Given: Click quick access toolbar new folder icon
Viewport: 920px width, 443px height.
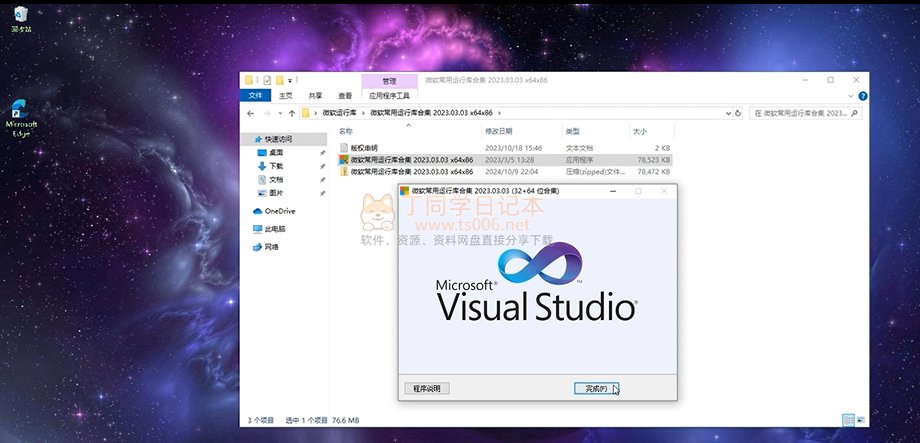Looking at the screenshot, I should [279, 80].
